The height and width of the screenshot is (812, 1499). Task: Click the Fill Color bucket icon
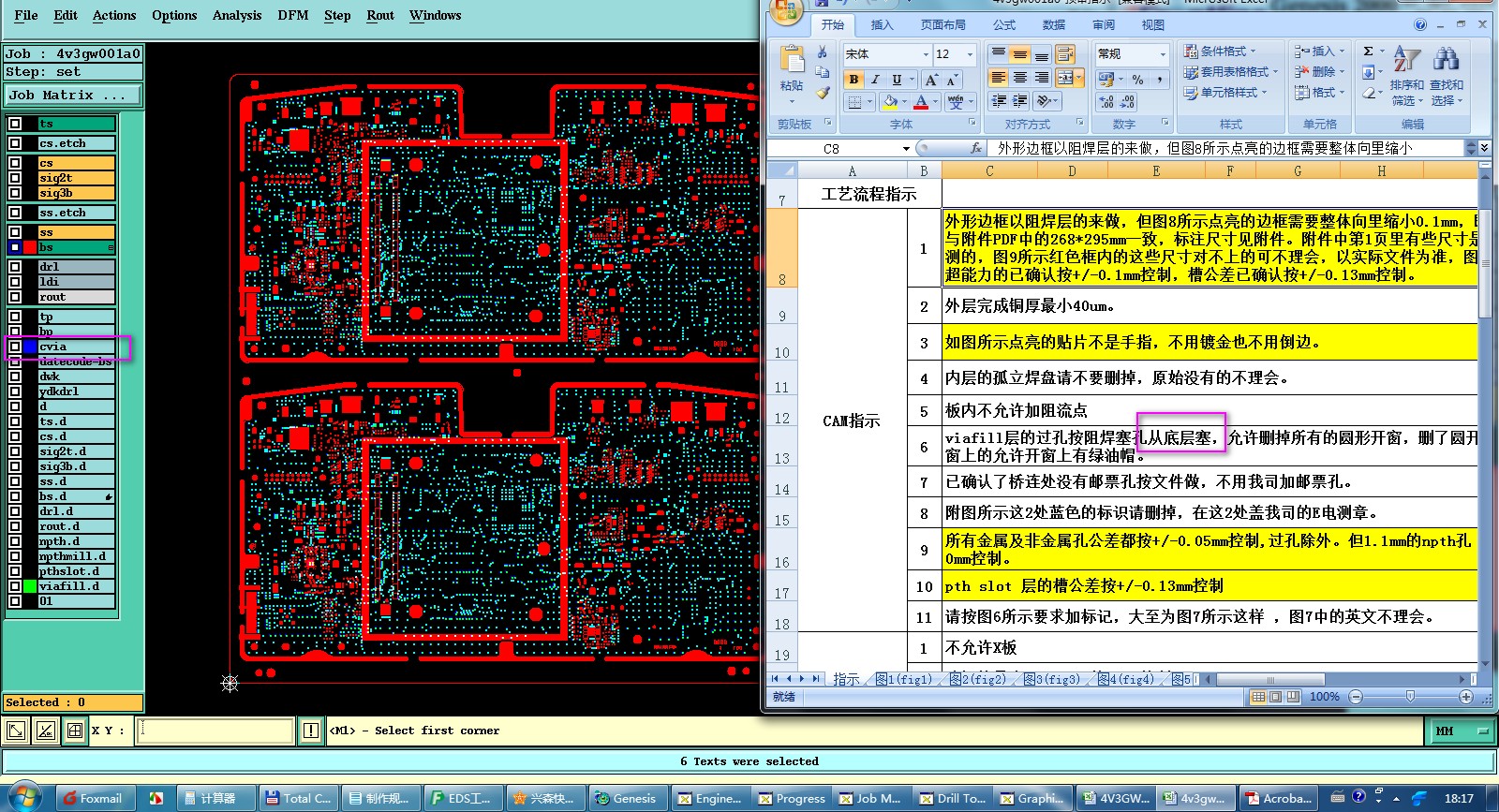(x=890, y=101)
